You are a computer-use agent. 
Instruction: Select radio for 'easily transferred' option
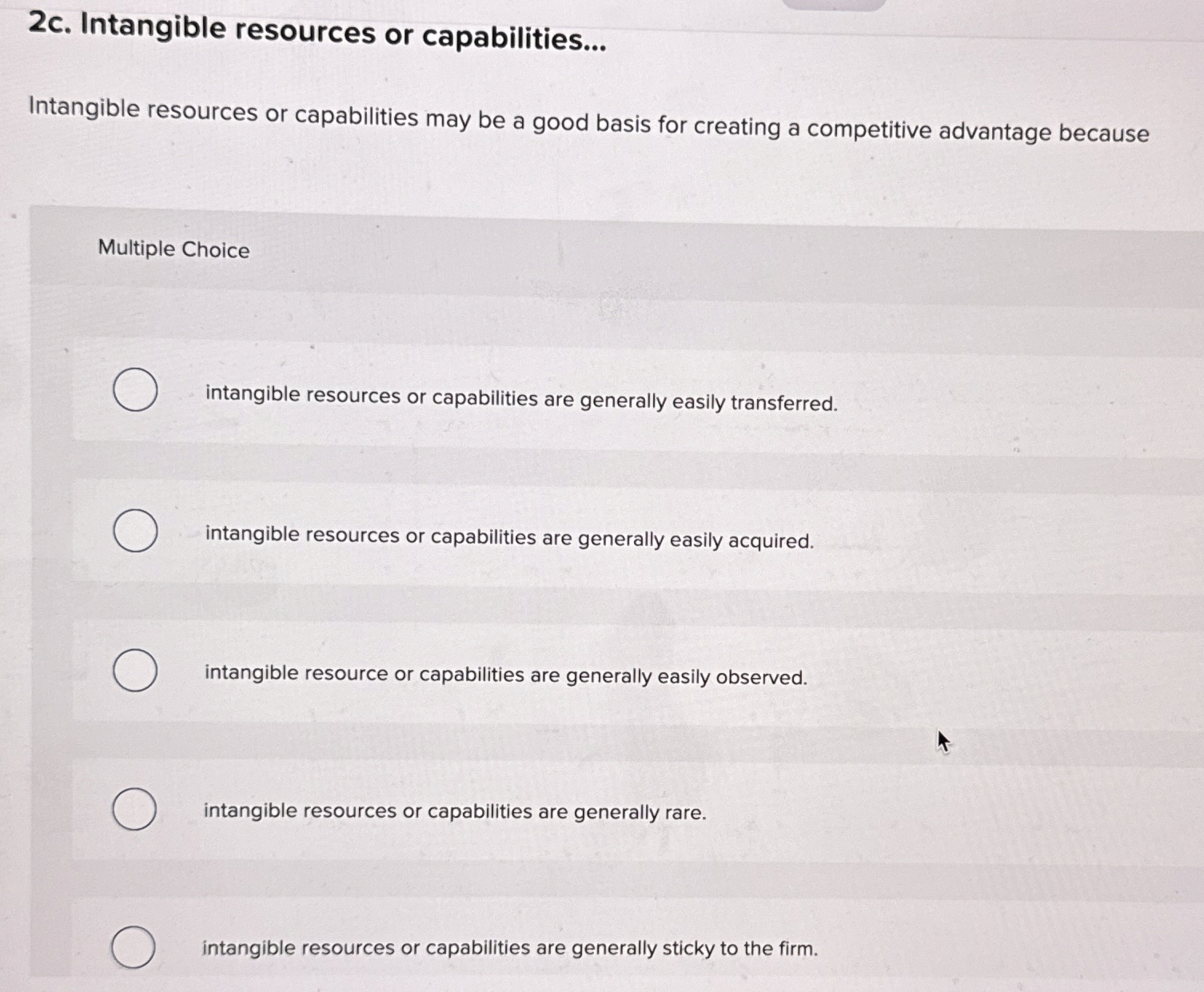pos(134,390)
